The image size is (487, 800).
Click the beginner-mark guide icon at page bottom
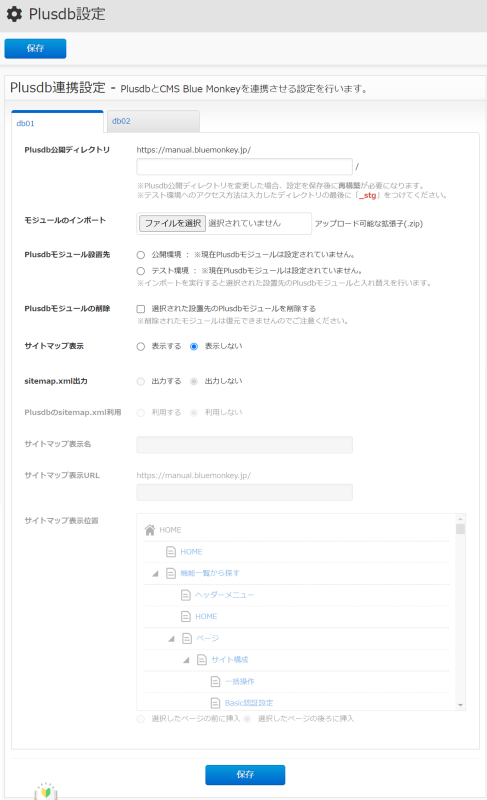[x=46, y=791]
